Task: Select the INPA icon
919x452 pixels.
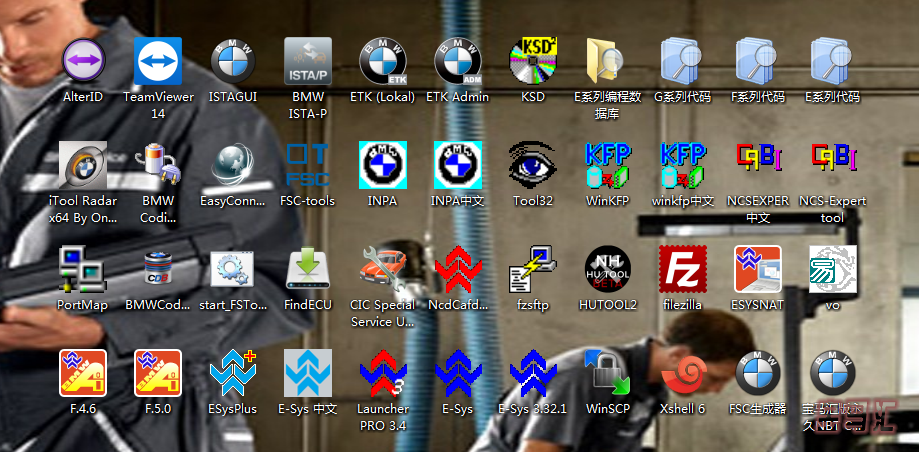Action: coord(383,165)
